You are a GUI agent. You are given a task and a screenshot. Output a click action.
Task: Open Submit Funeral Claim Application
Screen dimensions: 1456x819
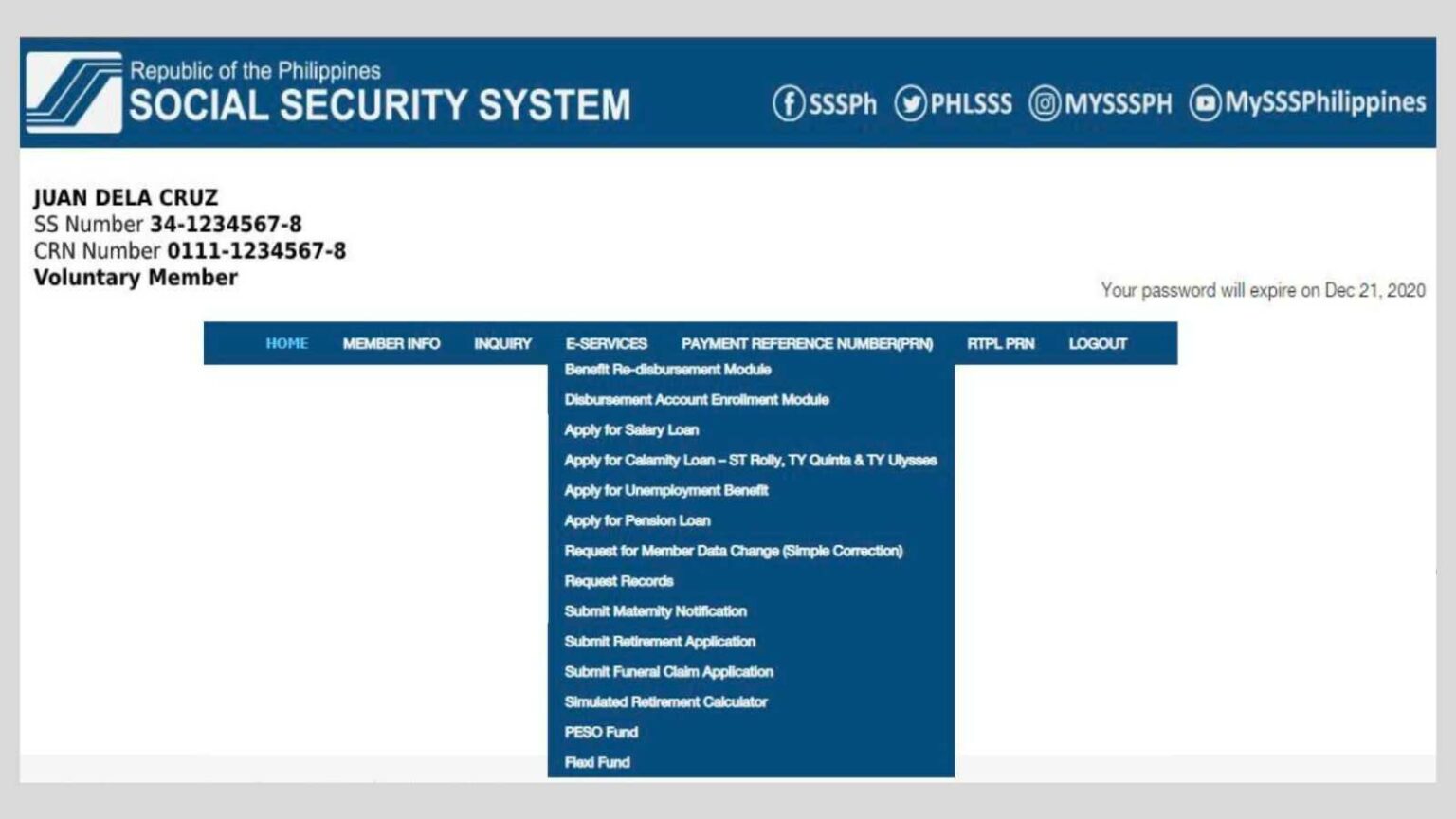pos(668,671)
